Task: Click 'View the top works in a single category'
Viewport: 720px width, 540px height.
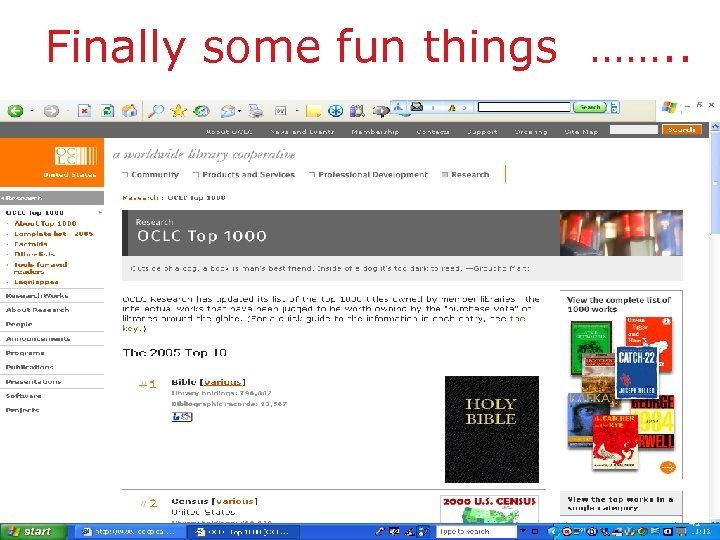Action: pyautogui.click(x=620, y=504)
